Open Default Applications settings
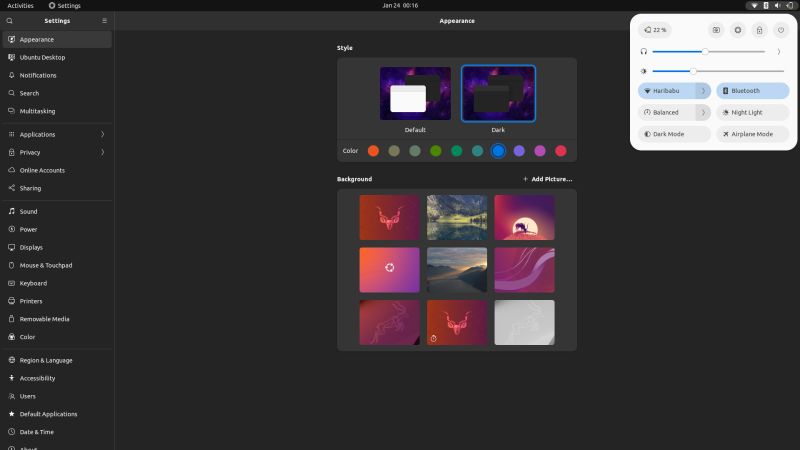The width and height of the screenshot is (800, 450). [57, 414]
